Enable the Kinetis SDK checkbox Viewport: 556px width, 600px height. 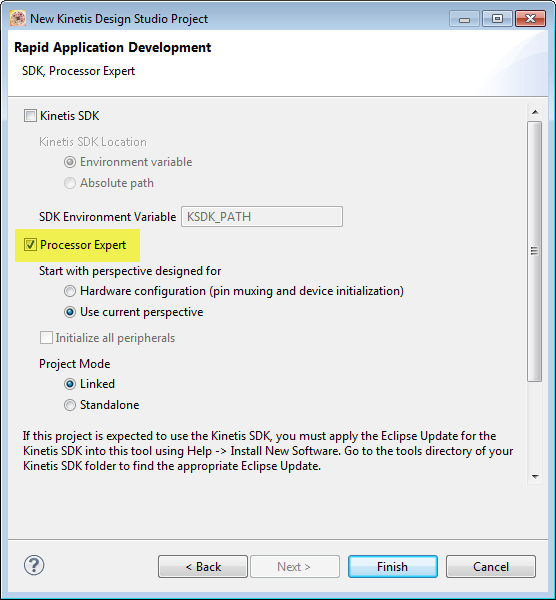(30, 116)
